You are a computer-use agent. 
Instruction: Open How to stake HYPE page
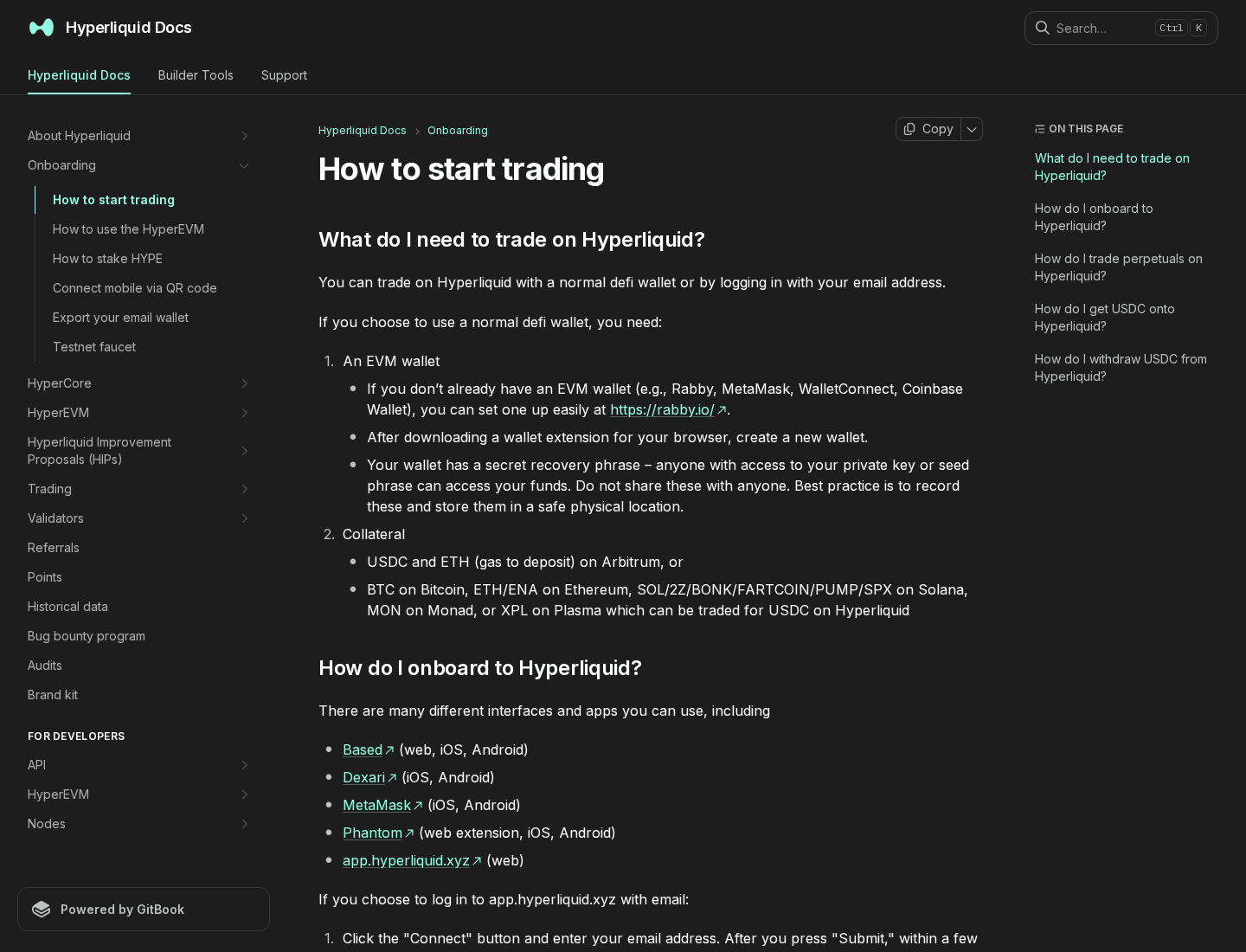pyautogui.click(x=107, y=259)
